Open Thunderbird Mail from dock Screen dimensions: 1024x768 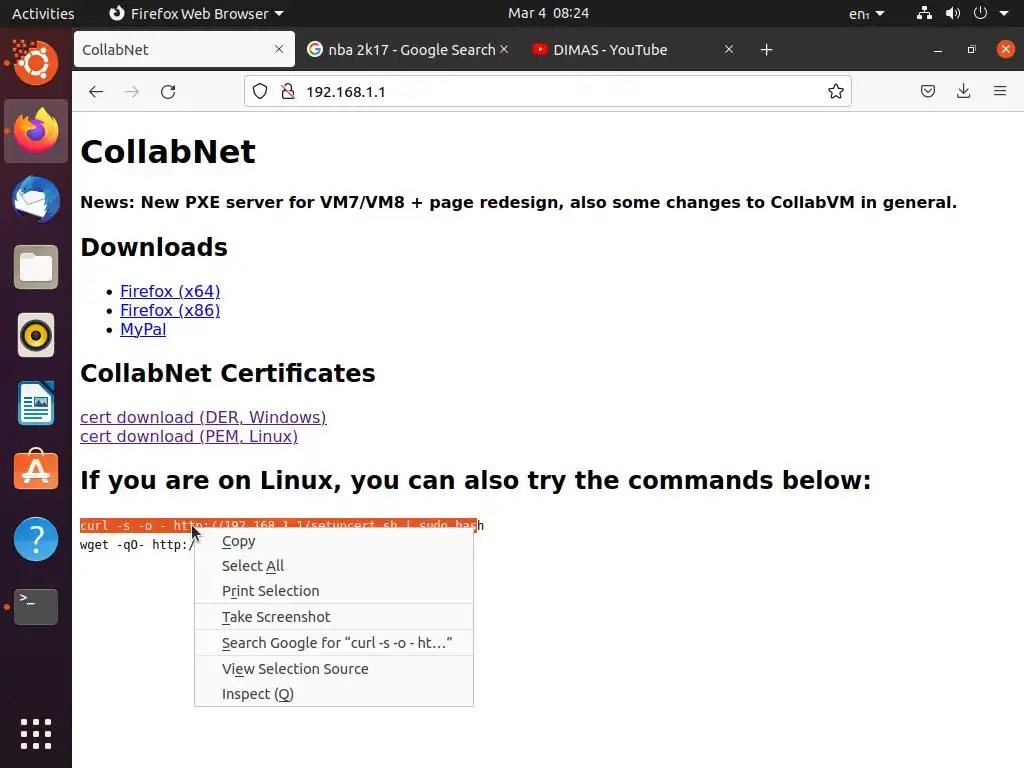coord(36,199)
